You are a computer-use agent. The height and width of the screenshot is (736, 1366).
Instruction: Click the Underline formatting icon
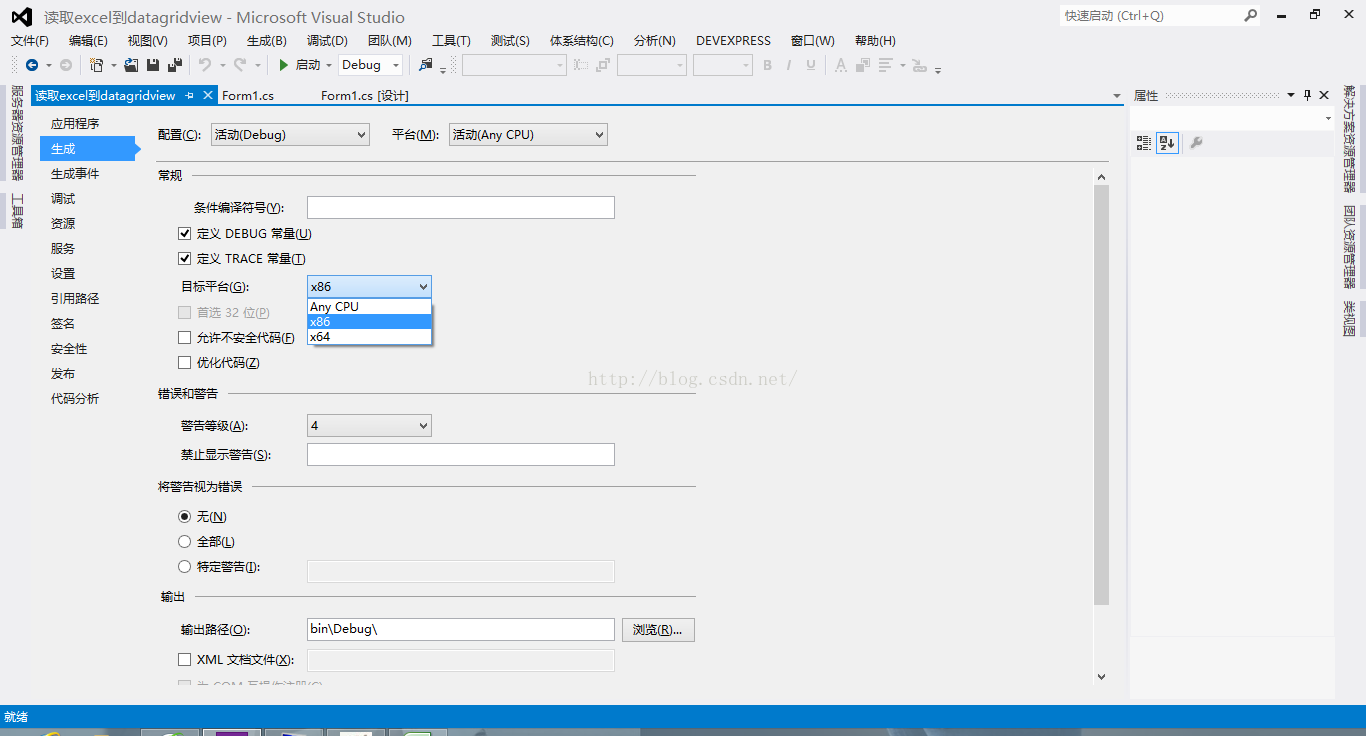[810, 65]
